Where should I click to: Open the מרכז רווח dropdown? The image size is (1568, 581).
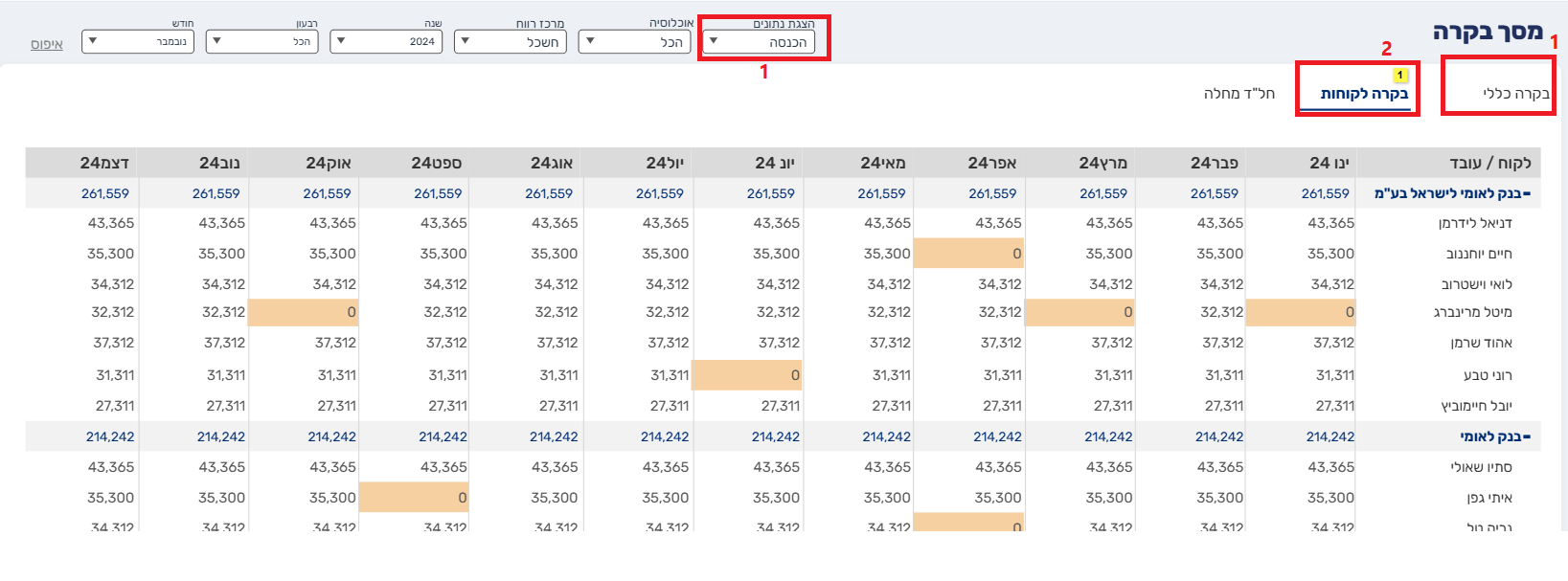pos(511,42)
